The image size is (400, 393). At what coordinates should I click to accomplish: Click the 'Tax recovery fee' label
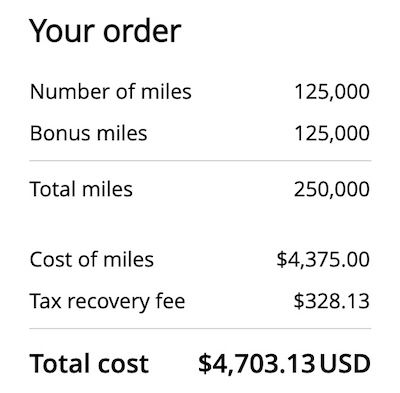tap(107, 301)
